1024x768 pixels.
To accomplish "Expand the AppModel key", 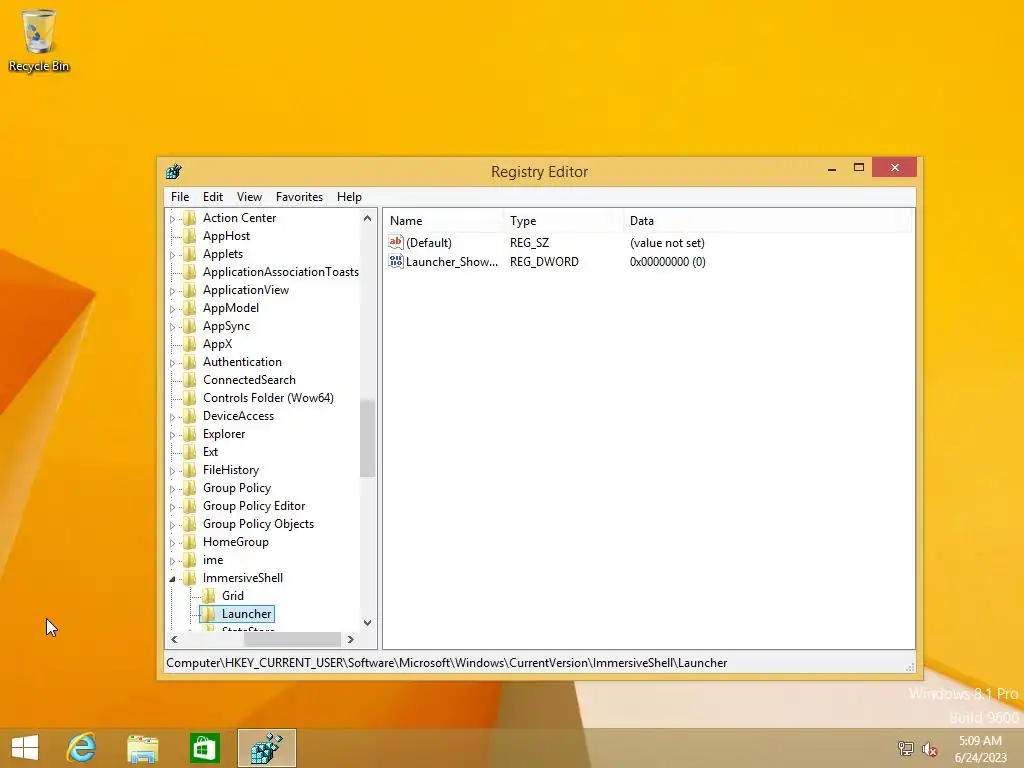I will point(172,309).
